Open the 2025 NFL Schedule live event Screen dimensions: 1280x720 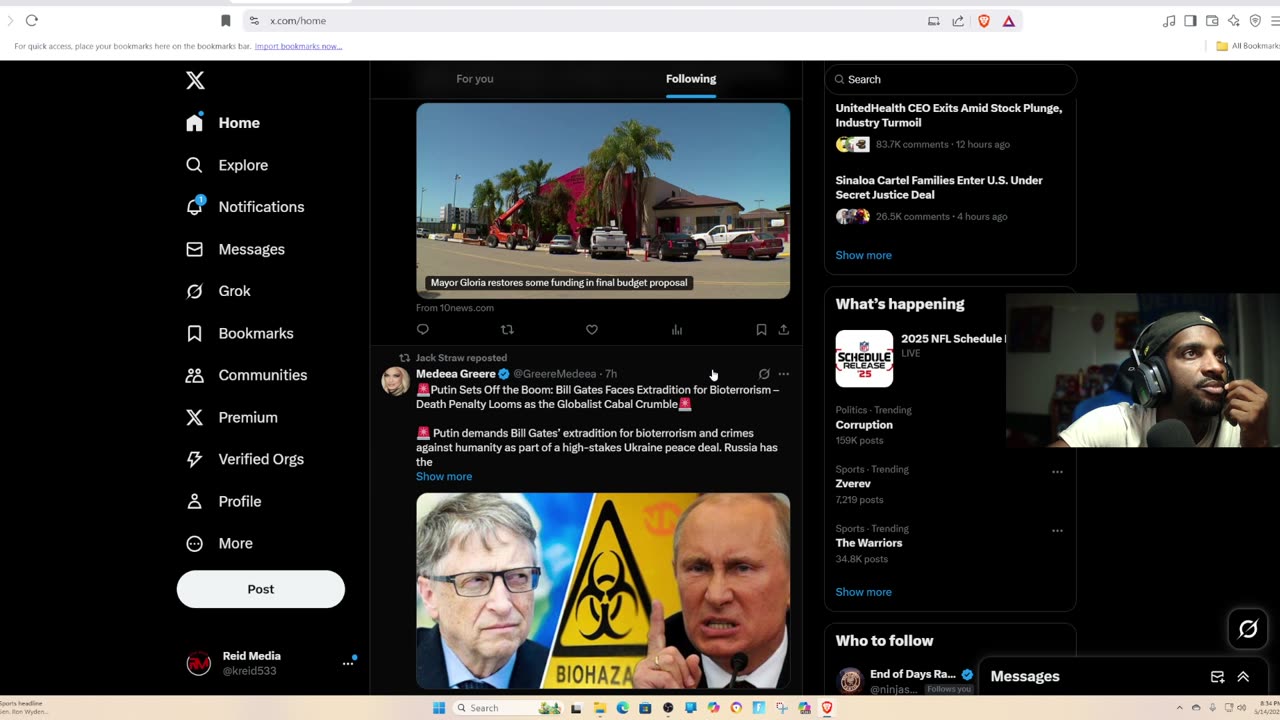click(921, 358)
